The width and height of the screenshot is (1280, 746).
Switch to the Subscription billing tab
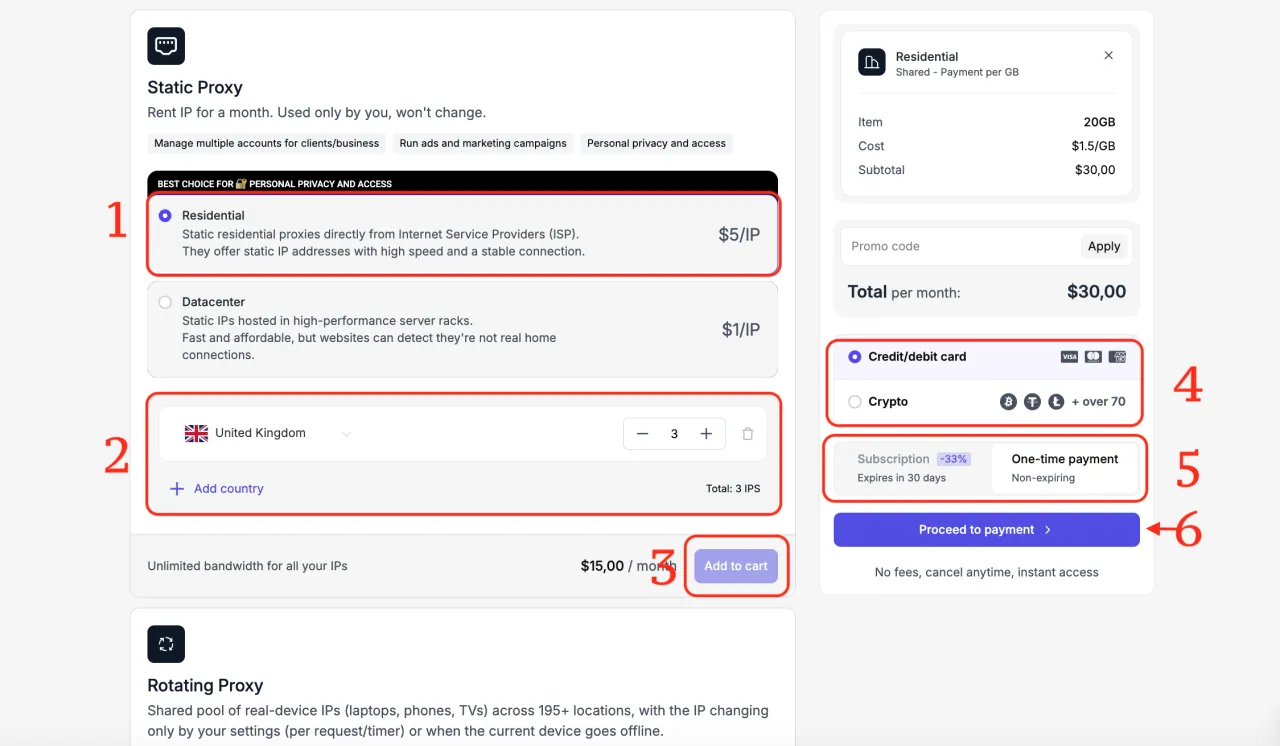click(911, 467)
